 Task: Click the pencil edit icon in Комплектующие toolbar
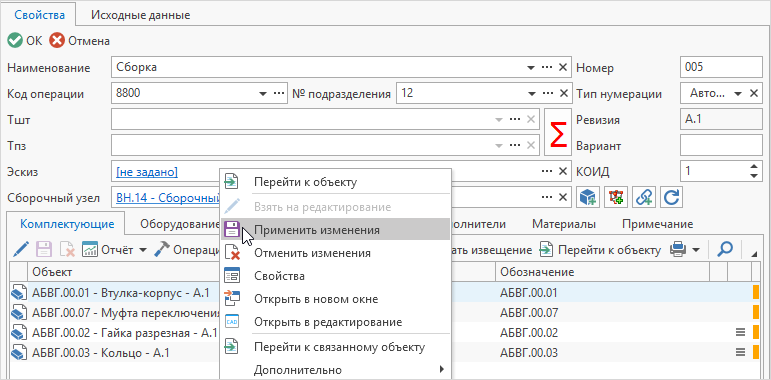tap(21, 250)
